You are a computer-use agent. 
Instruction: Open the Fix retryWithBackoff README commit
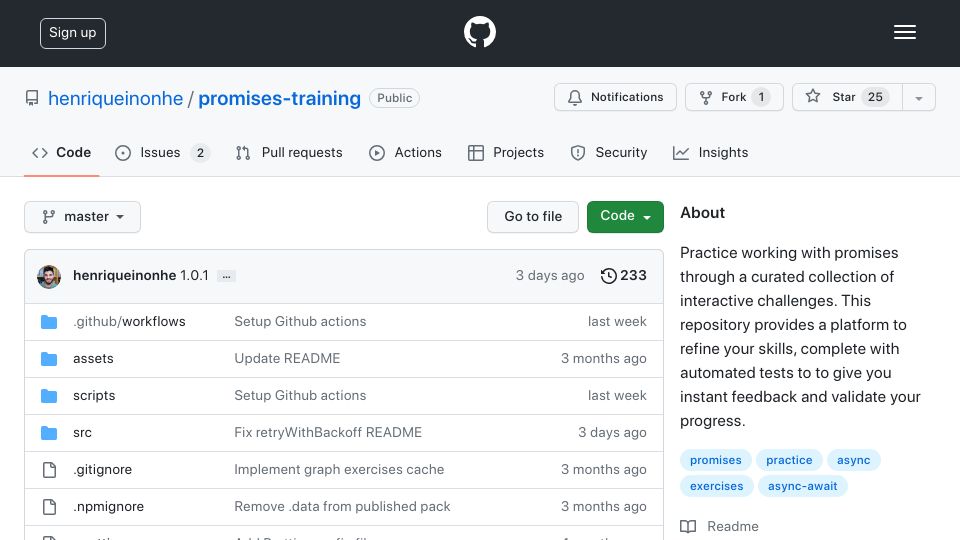(328, 433)
